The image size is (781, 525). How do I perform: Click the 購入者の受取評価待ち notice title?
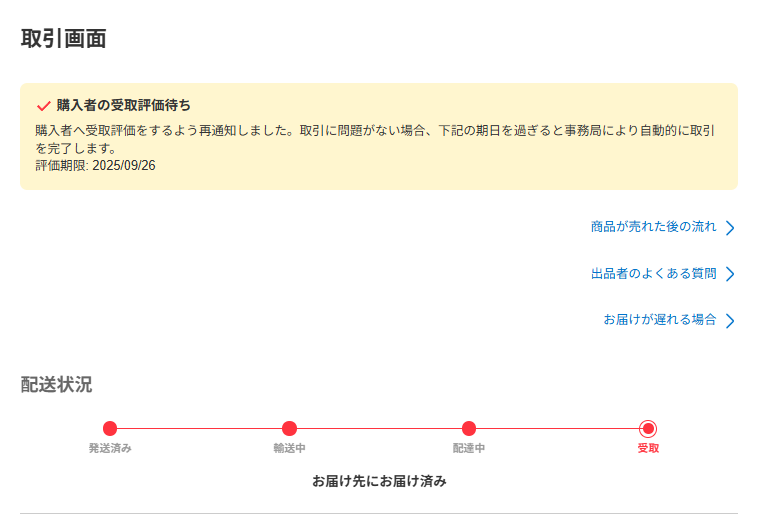123,105
